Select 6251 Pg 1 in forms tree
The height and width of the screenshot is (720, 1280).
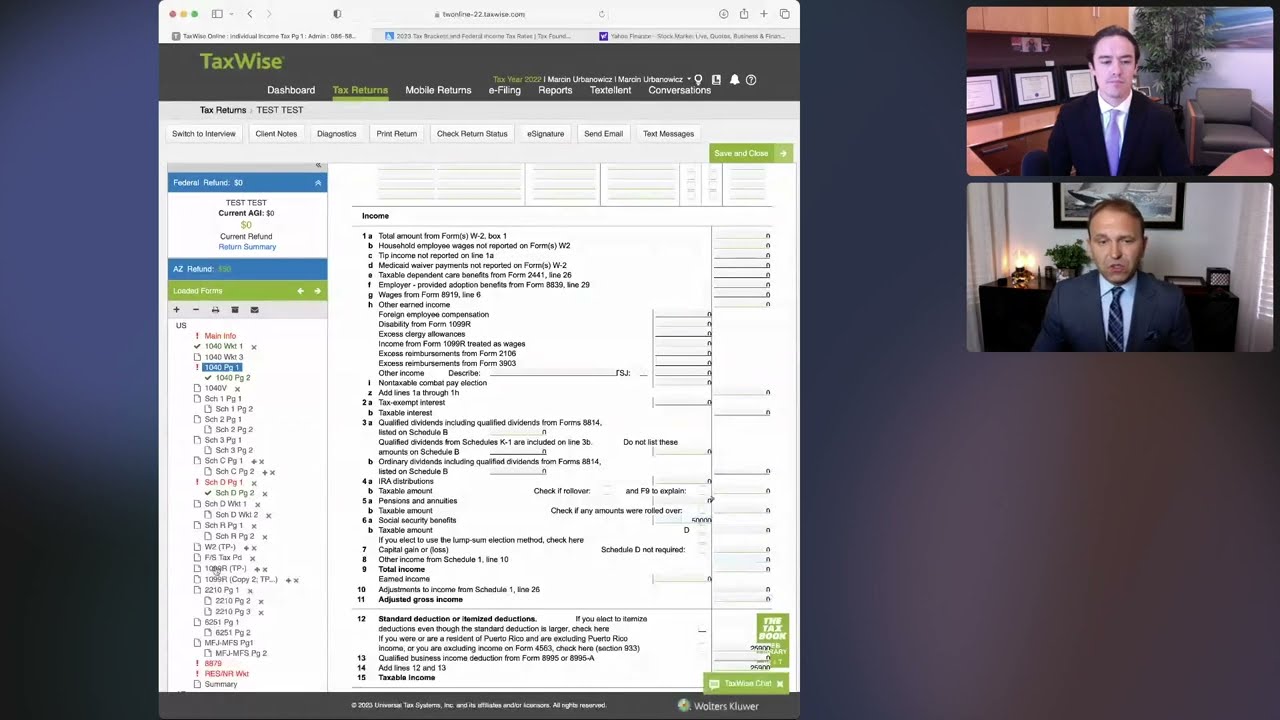(222, 622)
